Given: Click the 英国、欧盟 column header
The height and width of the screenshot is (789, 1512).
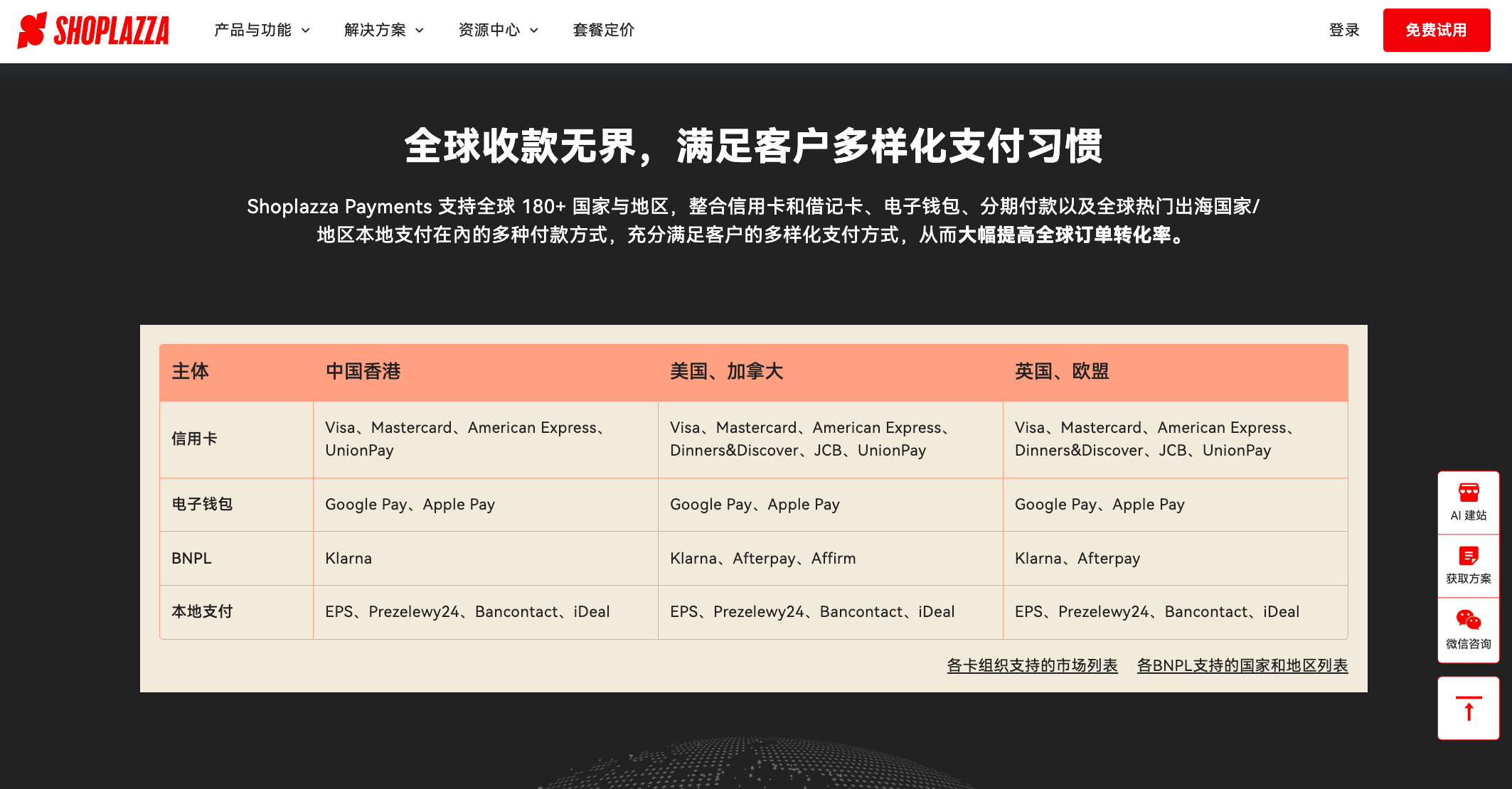Looking at the screenshot, I should 1062,371.
